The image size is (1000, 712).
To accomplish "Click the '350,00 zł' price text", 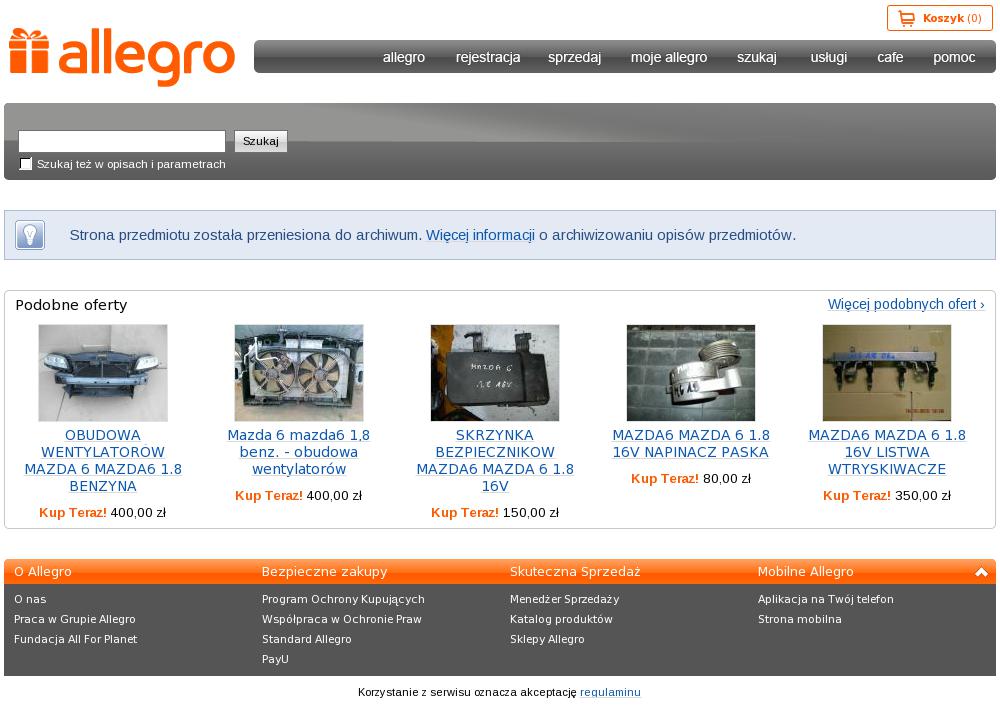I will coord(923,496).
